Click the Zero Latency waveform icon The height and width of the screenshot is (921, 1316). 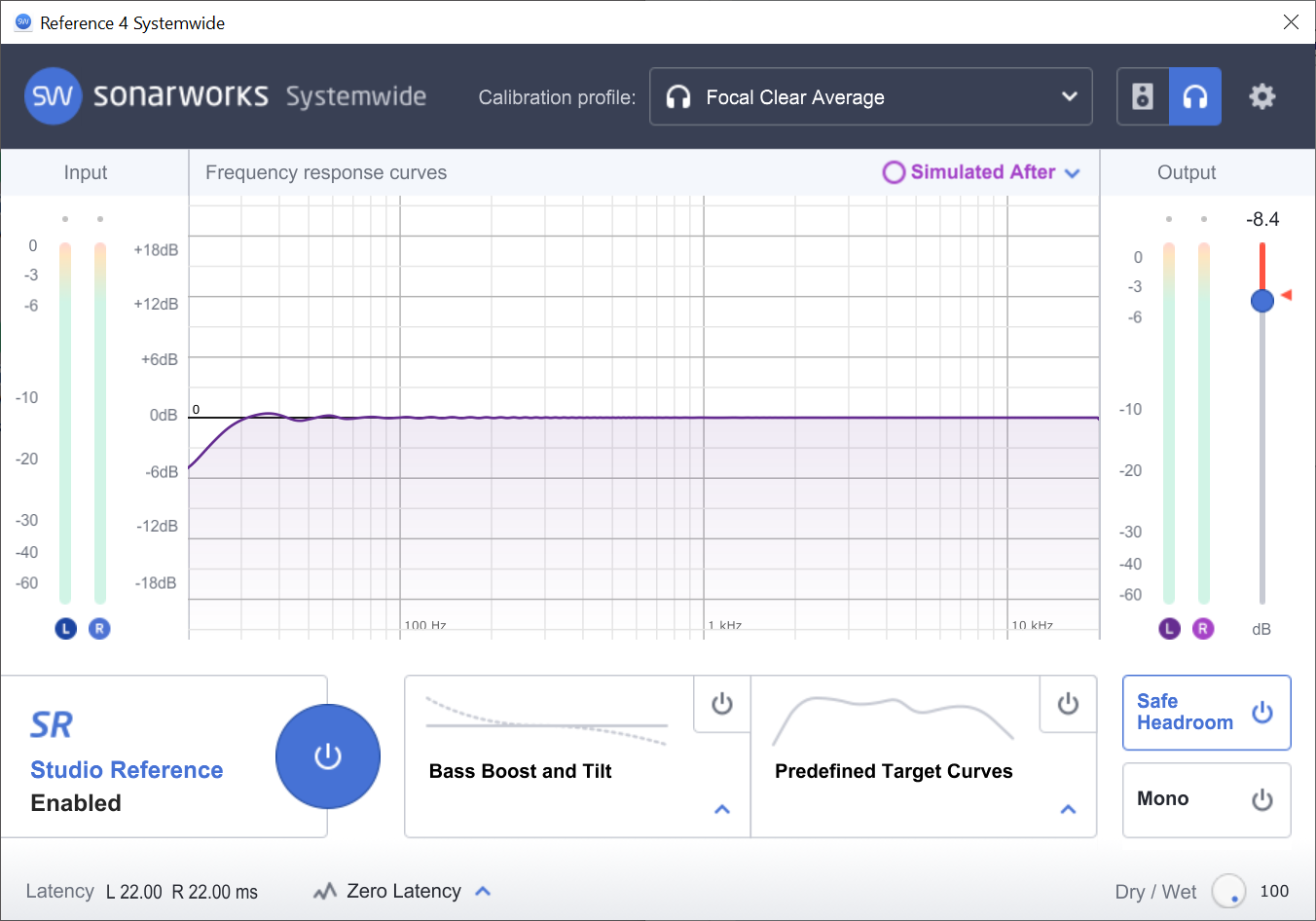pos(325,891)
